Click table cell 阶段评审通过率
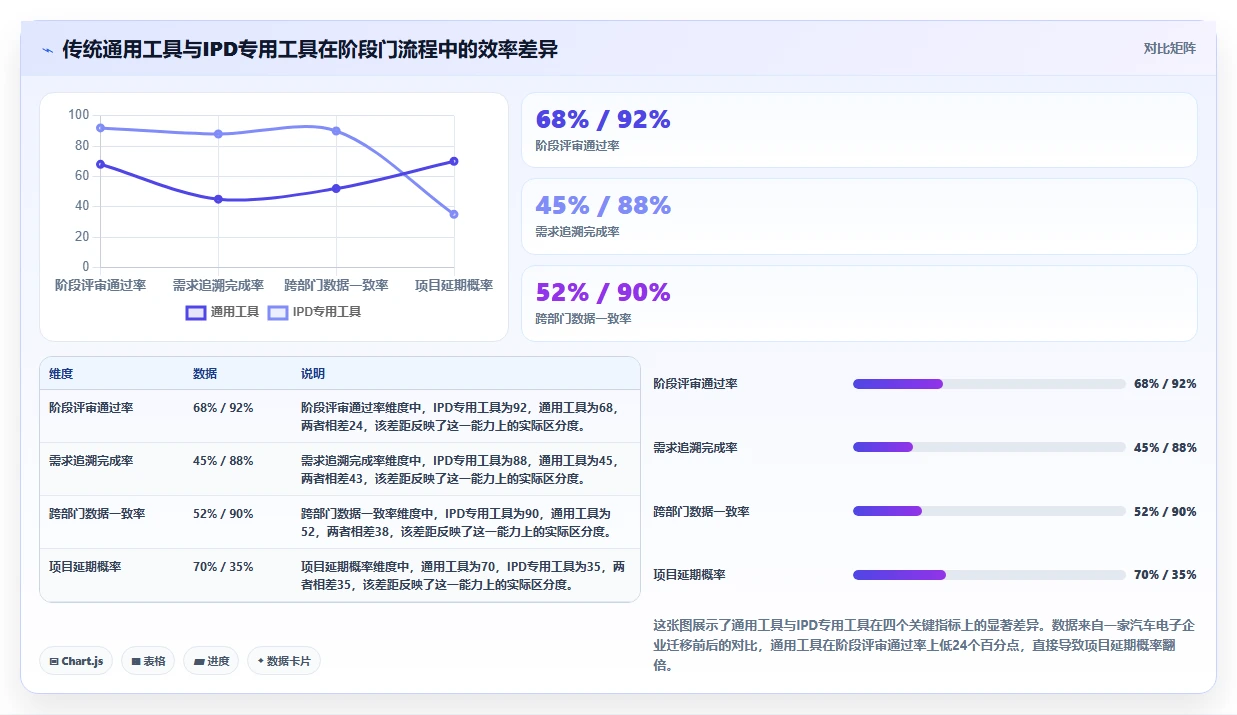The height and width of the screenshot is (715, 1237). point(91,408)
